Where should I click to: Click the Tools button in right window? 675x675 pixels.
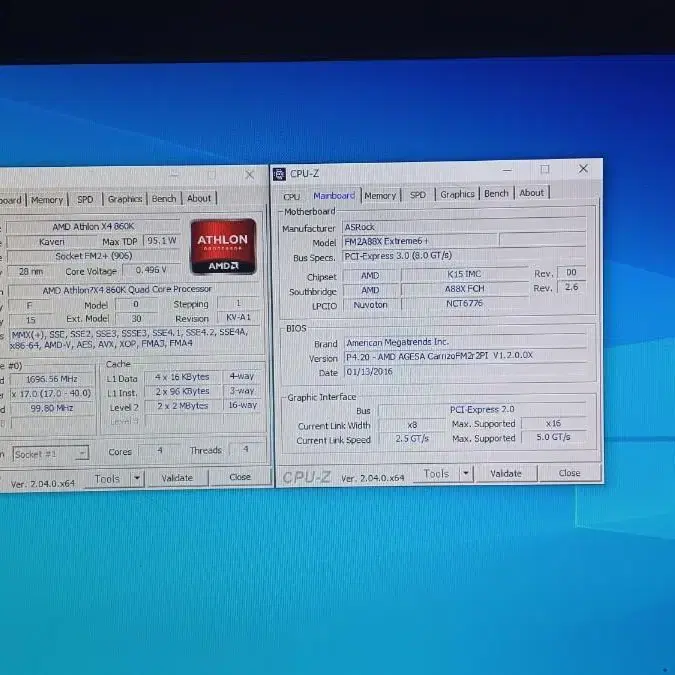point(436,474)
